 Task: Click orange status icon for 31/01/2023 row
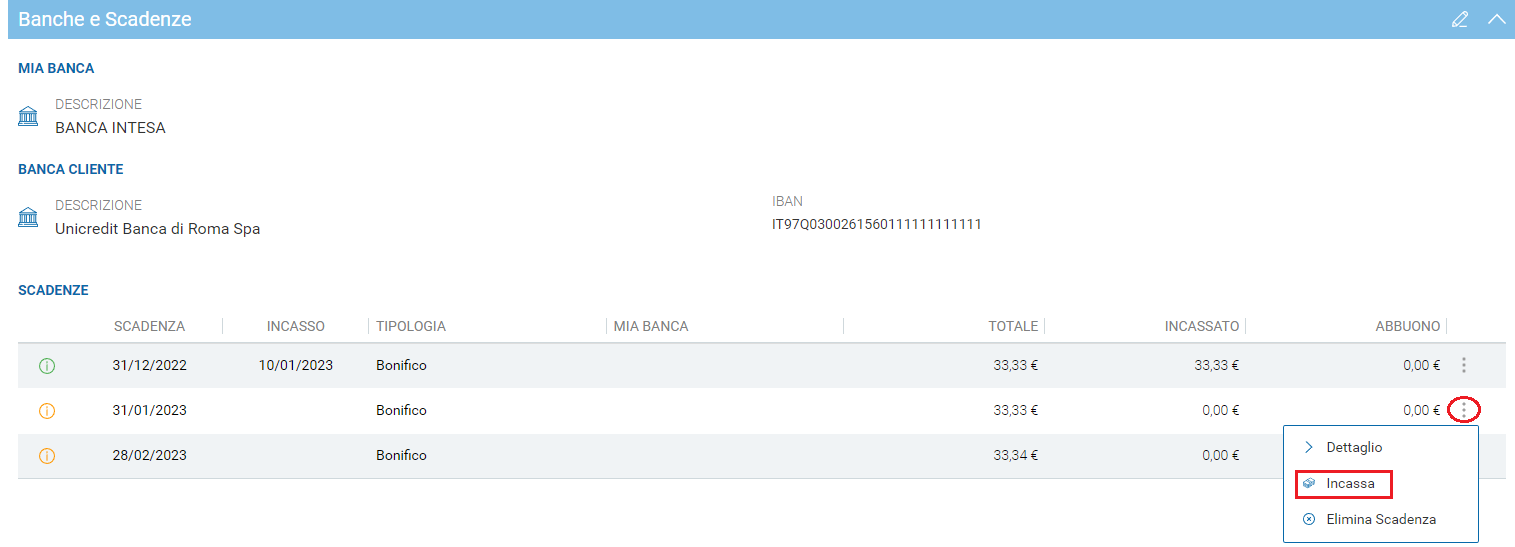click(x=47, y=411)
